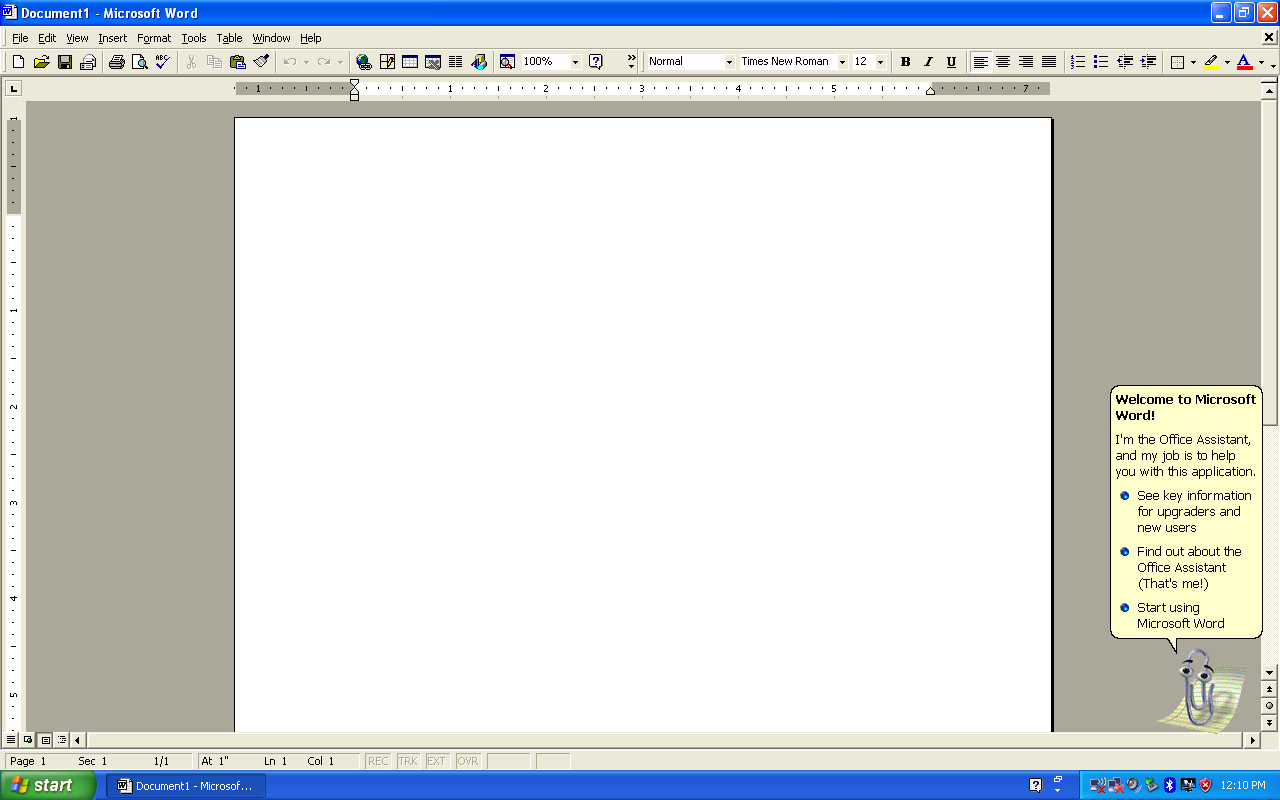Image resolution: width=1280 pixels, height=800 pixels.
Task: Open the Format menu
Action: tap(154, 38)
